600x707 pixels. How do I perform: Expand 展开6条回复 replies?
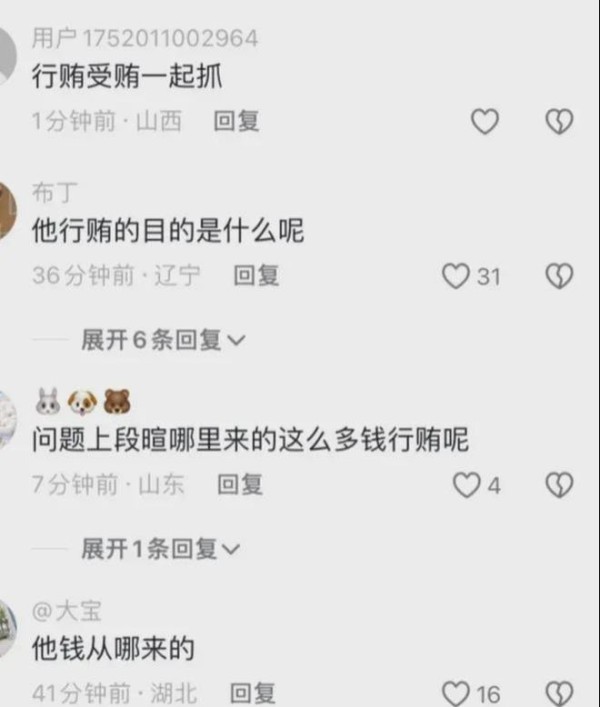[163, 340]
